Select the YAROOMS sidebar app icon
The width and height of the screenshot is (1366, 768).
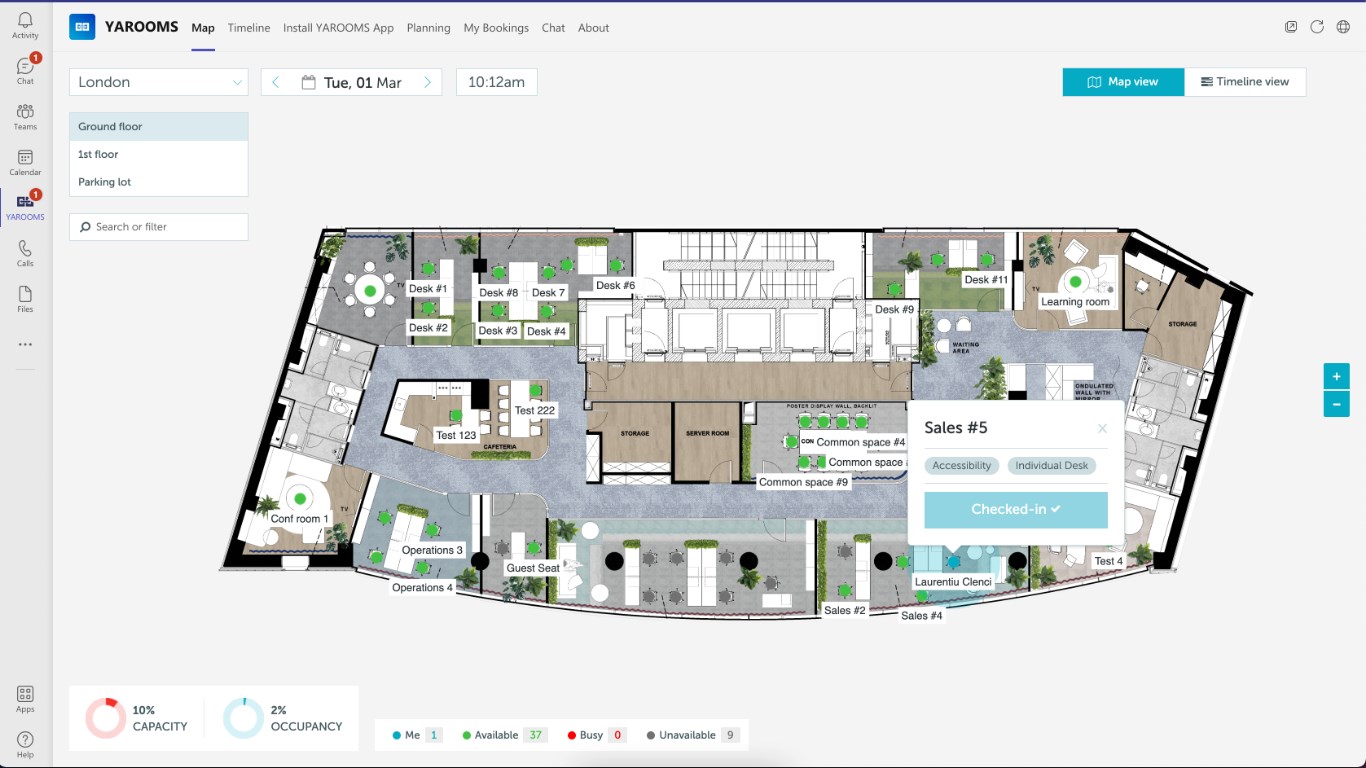click(x=25, y=202)
